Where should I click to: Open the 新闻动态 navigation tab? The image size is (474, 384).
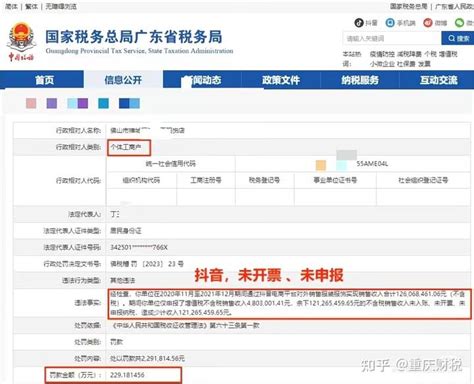click(x=202, y=80)
